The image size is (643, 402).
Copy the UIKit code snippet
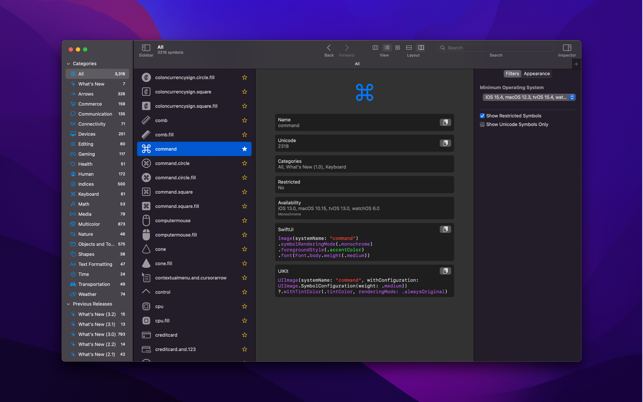(x=445, y=271)
